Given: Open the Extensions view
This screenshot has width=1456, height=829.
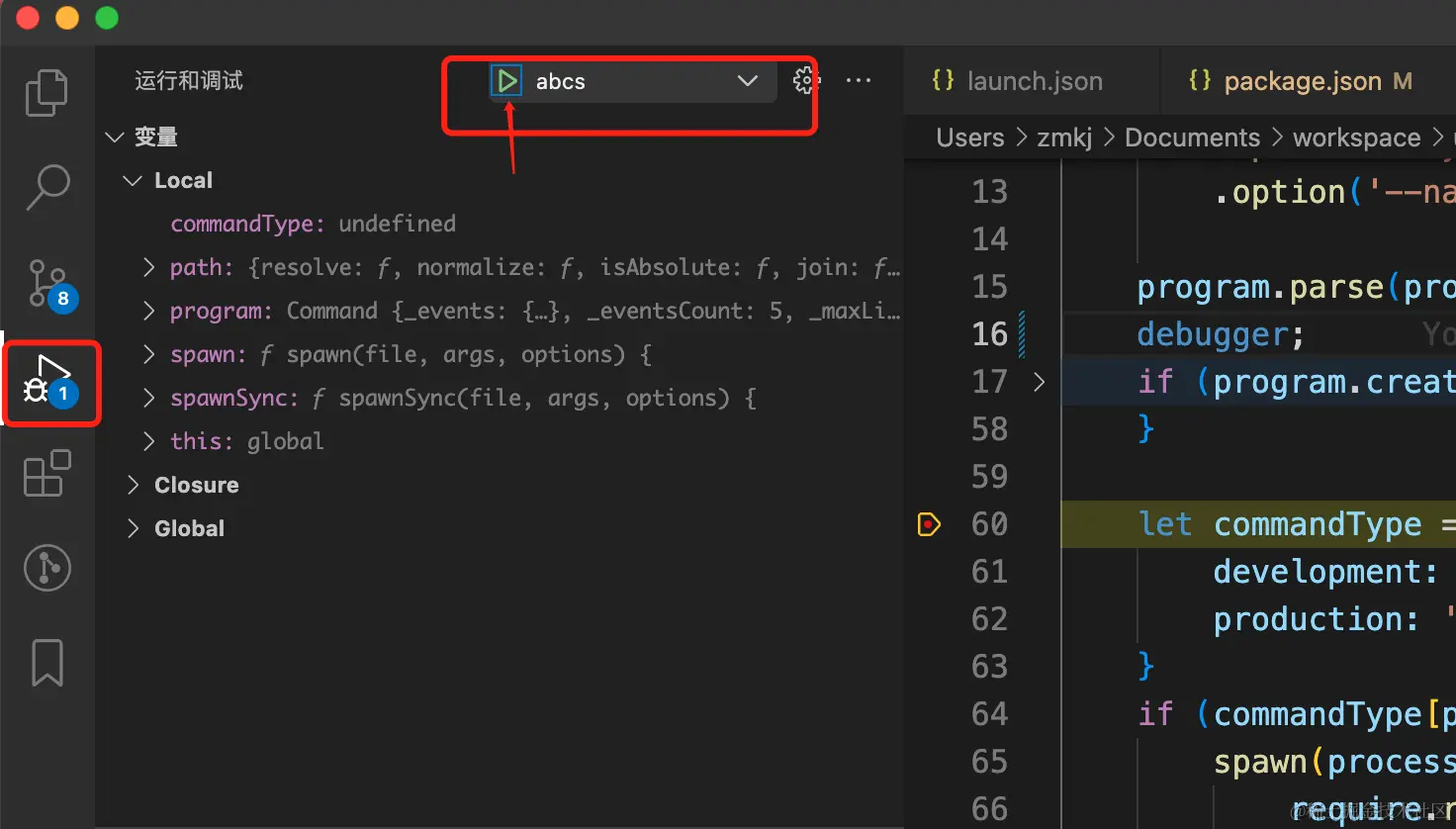Looking at the screenshot, I should coord(46,474).
